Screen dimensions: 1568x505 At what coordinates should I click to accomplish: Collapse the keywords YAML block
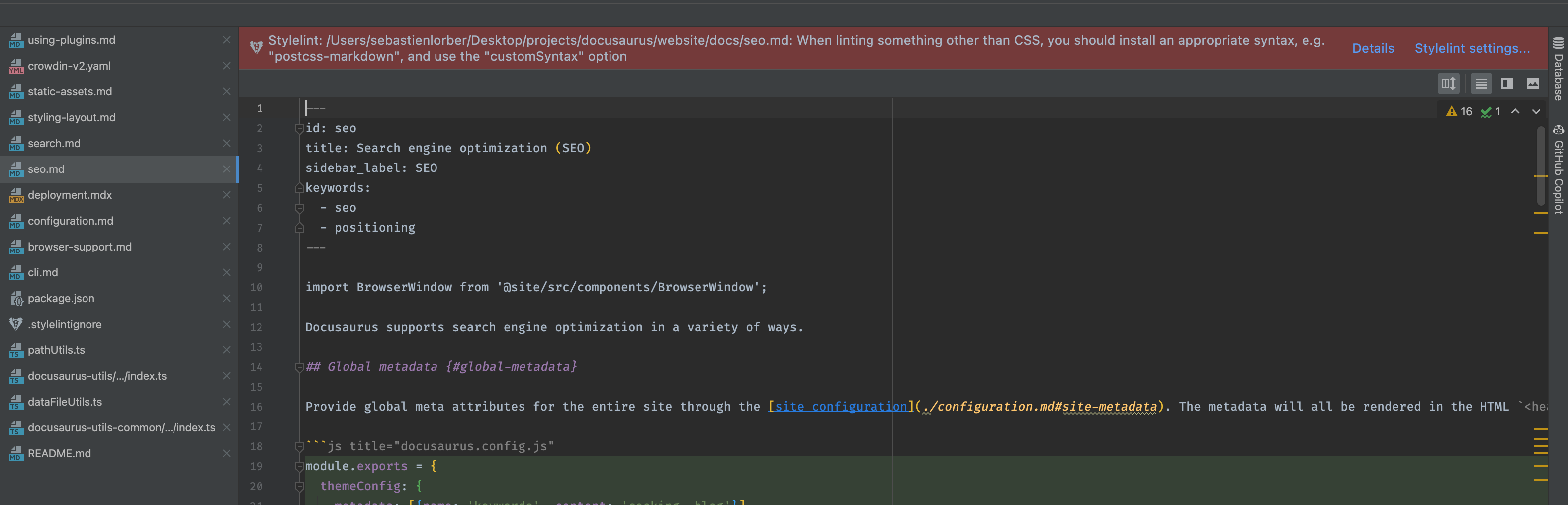(299, 188)
